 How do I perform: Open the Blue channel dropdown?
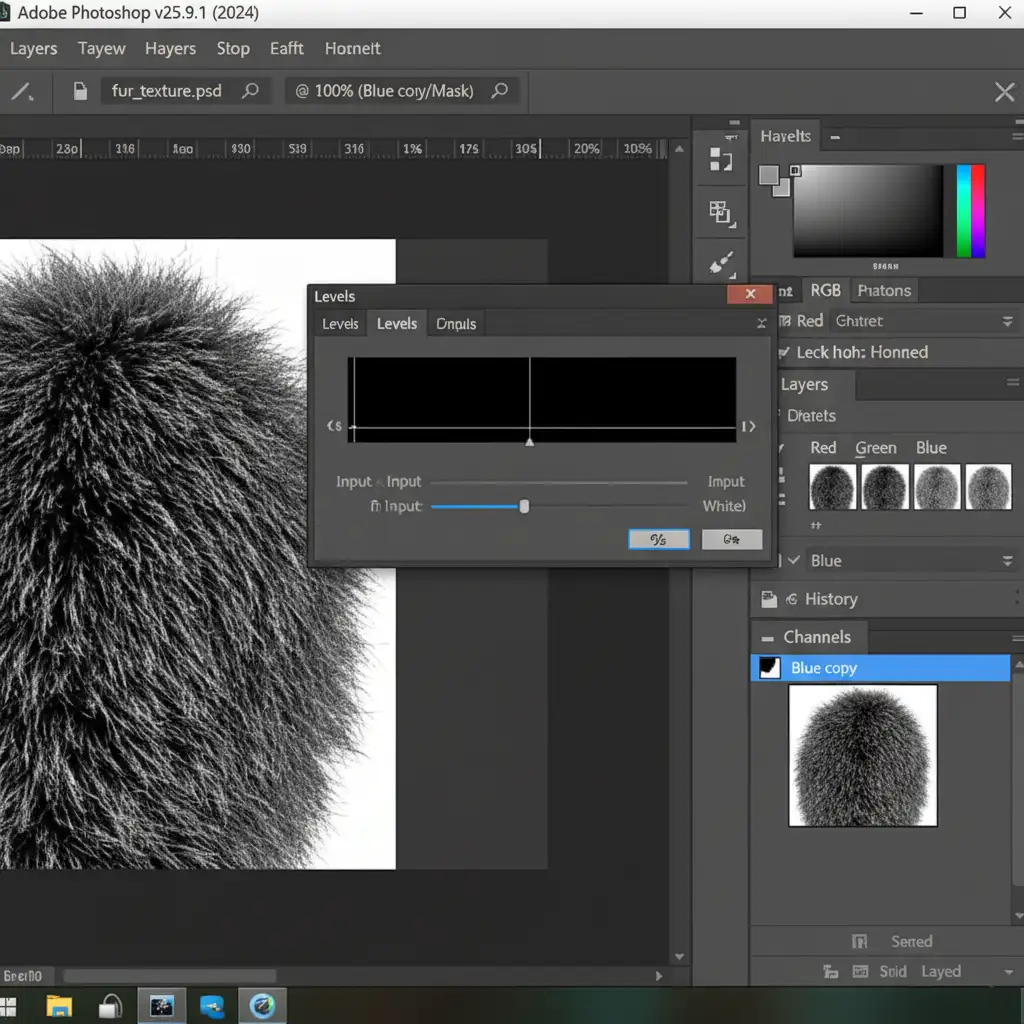(x=1007, y=561)
